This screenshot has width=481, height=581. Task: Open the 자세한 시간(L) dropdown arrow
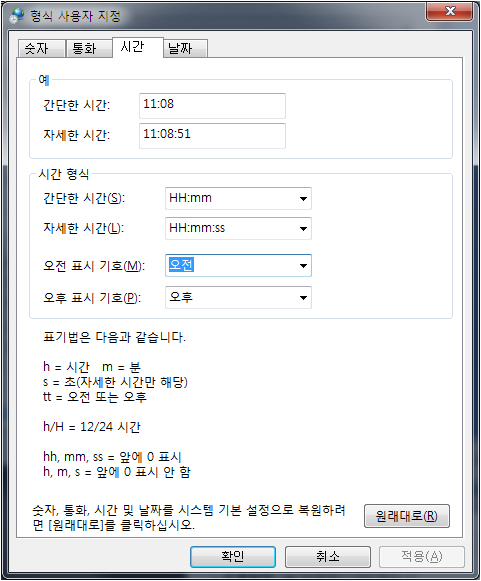(303, 228)
